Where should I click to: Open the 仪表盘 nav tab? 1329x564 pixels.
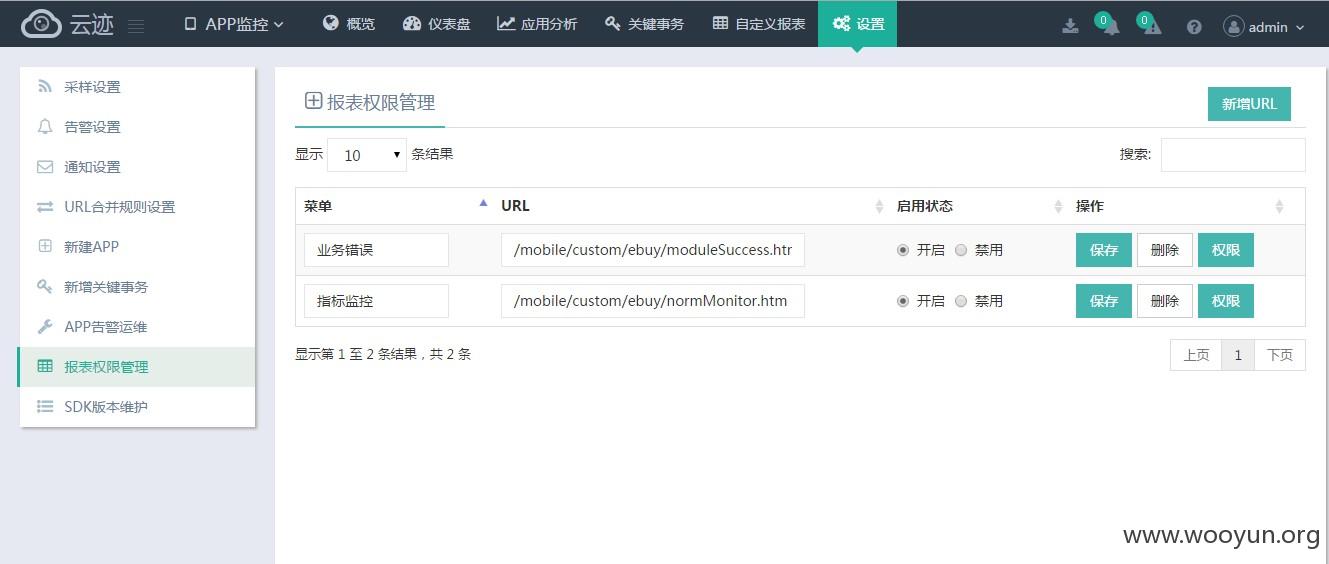[436, 23]
